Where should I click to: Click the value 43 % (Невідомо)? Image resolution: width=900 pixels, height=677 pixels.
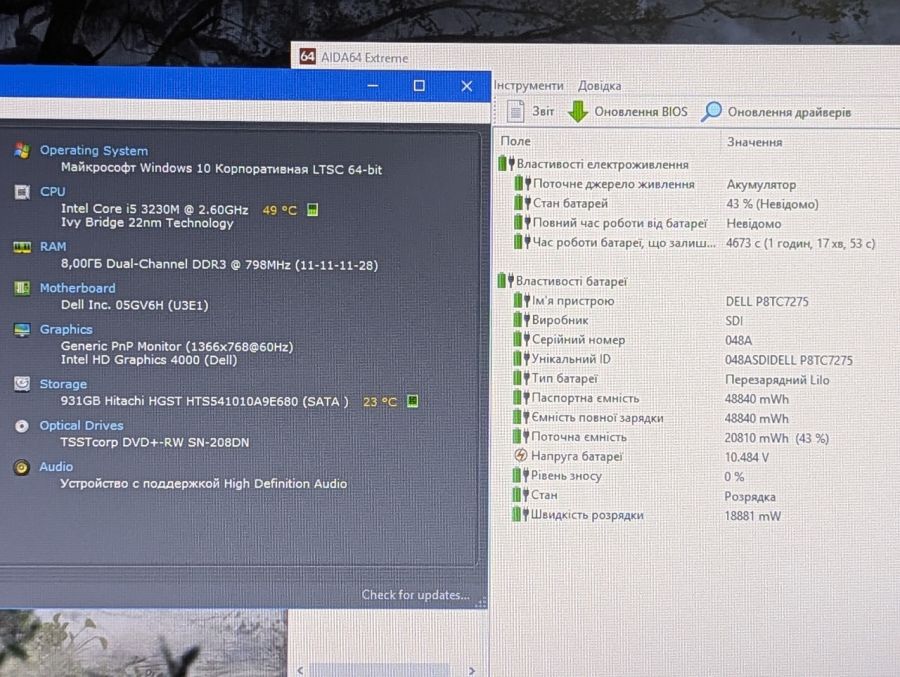pos(772,204)
